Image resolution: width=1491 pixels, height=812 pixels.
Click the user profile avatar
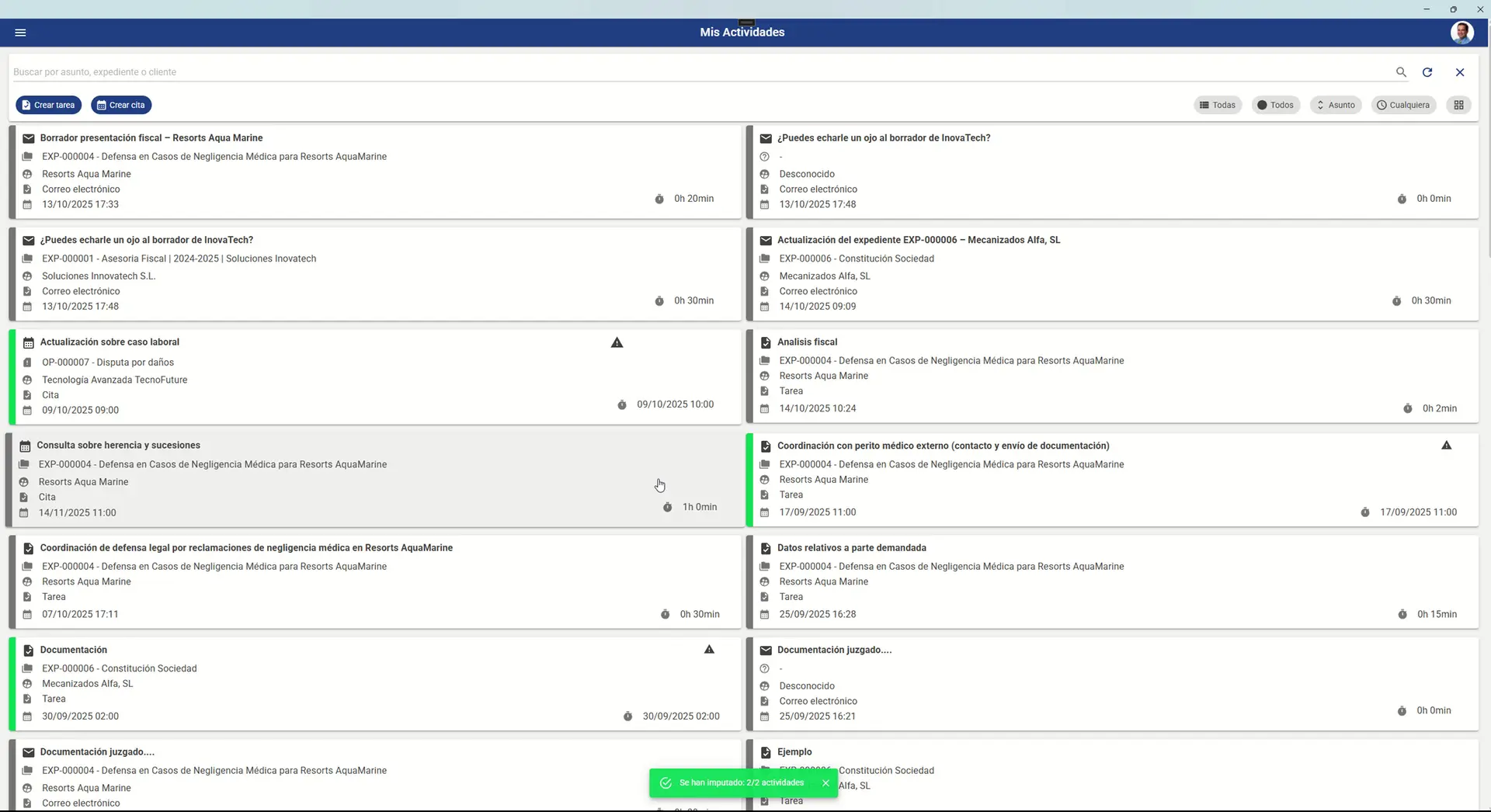tap(1461, 33)
